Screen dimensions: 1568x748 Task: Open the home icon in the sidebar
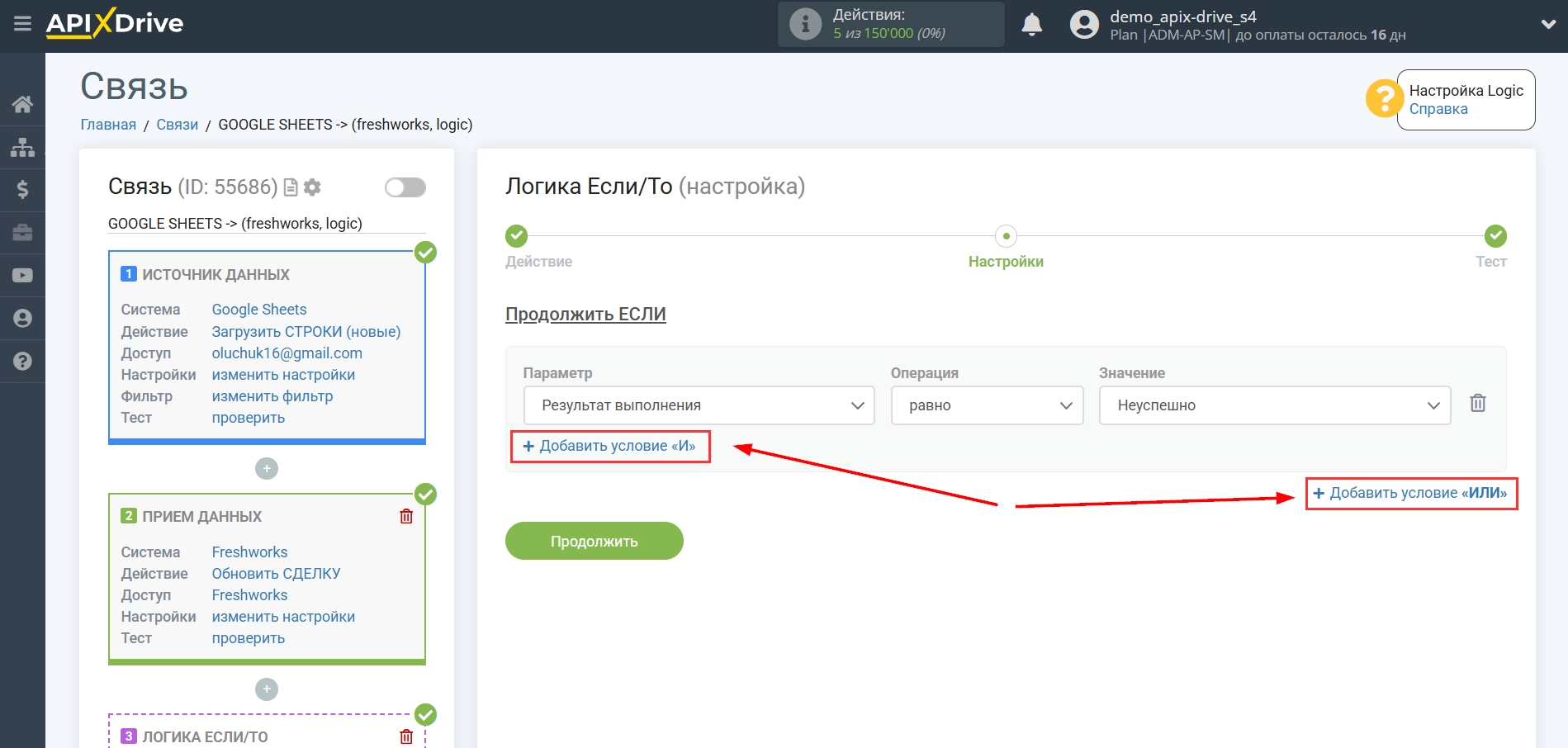tap(22, 104)
